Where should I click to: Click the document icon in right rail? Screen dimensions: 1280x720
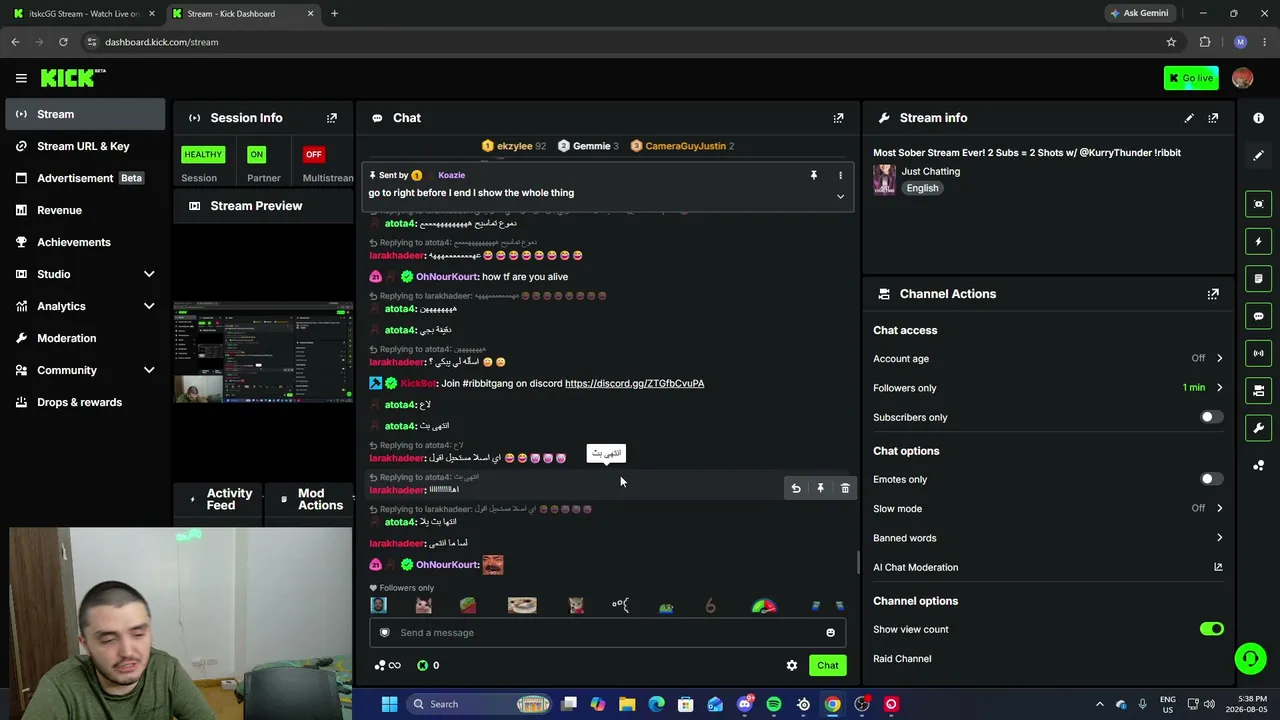(x=1258, y=279)
